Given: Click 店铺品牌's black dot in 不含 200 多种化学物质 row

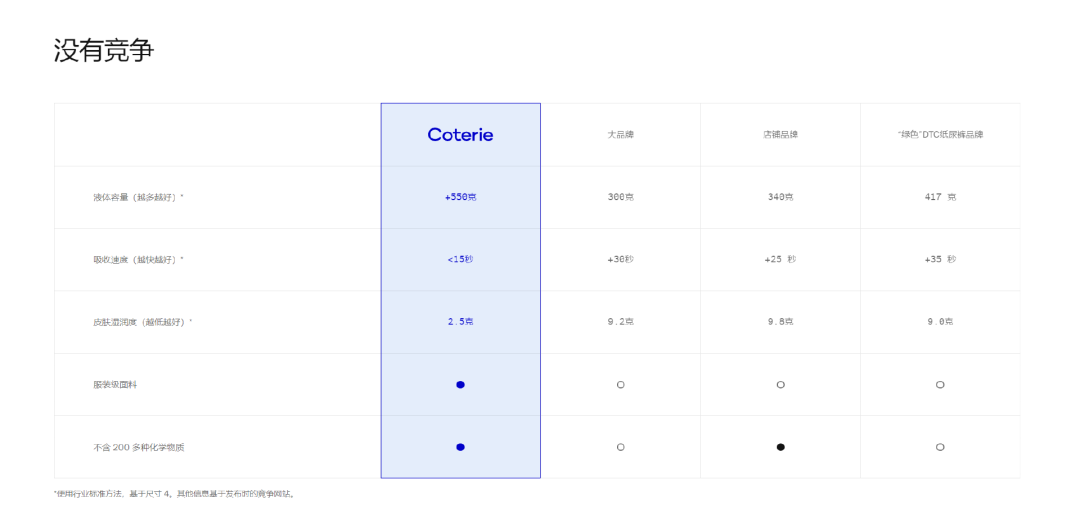Looking at the screenshot, I should [x=780, y=447].
